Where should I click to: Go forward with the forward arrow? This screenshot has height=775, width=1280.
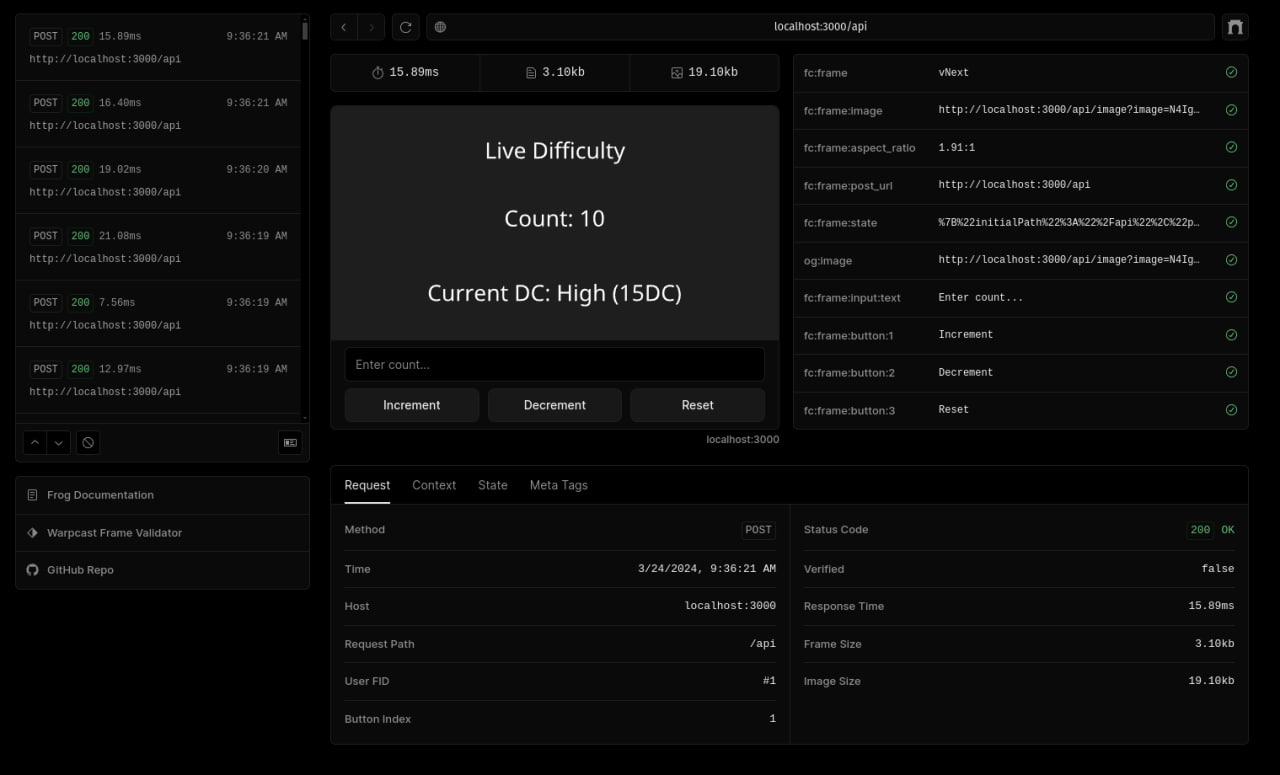pos(371,27)
